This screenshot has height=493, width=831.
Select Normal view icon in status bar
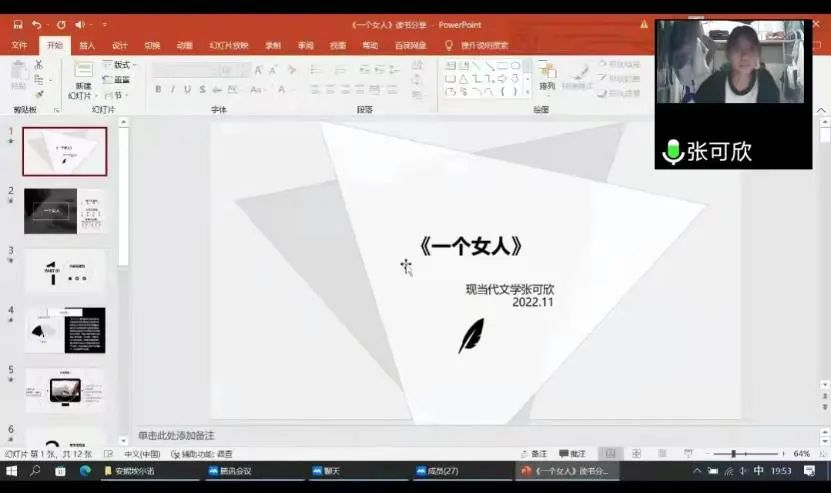point(610,454)
